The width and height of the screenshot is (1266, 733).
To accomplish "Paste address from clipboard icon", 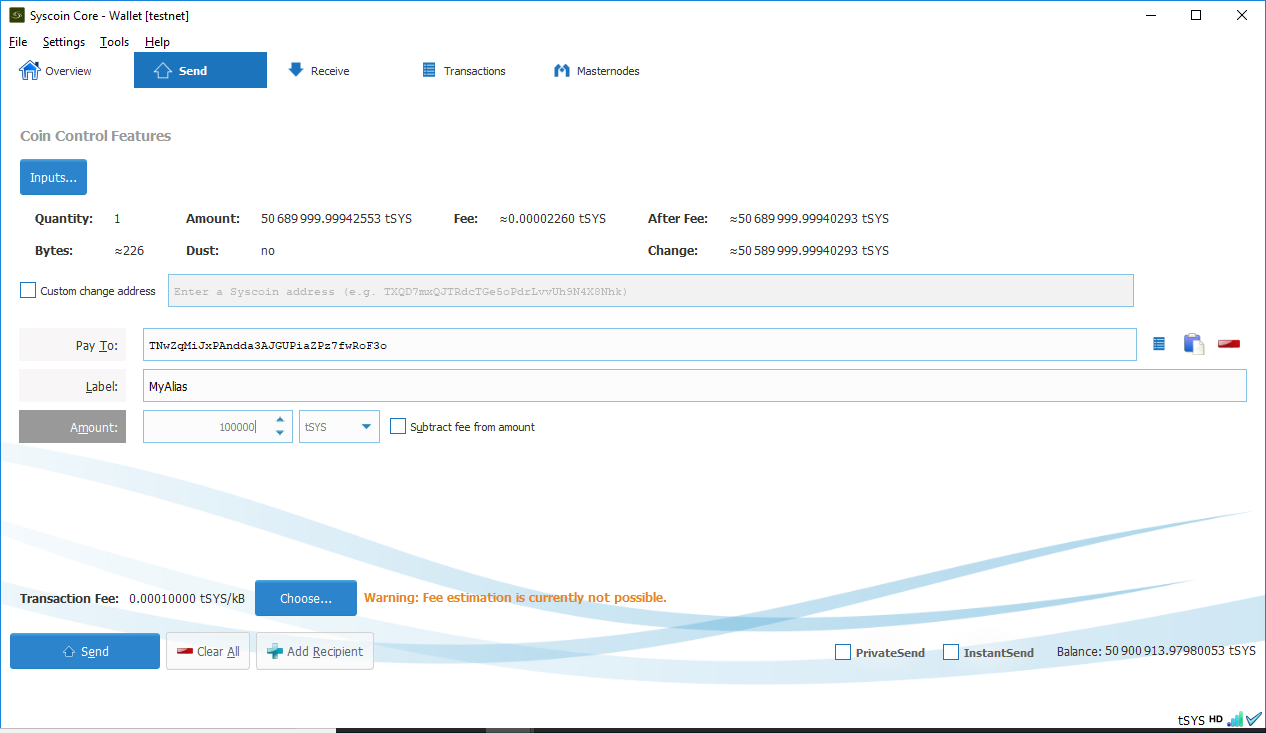I will [x=1193, y=344].
